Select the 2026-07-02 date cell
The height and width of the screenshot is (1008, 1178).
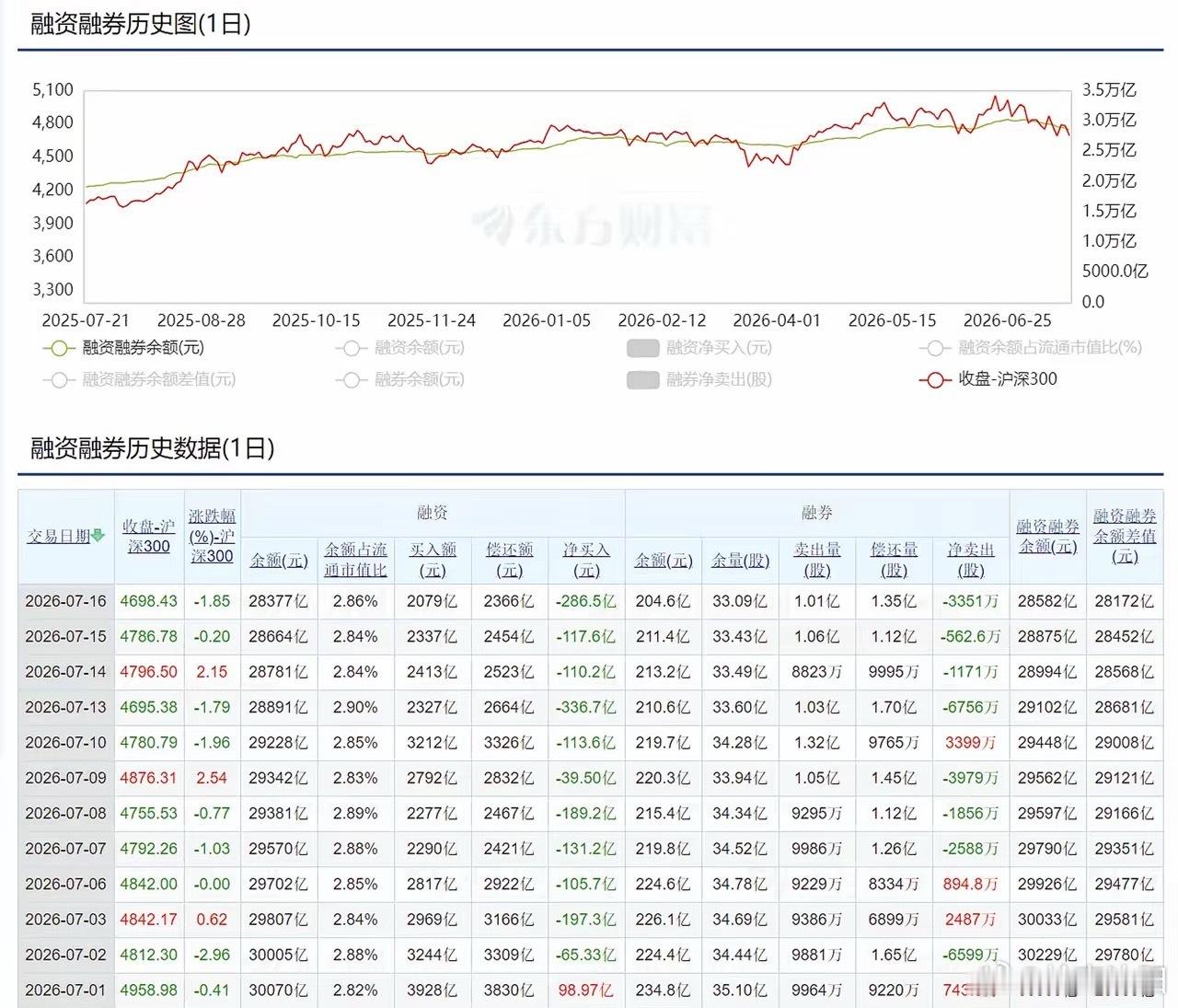65,956
